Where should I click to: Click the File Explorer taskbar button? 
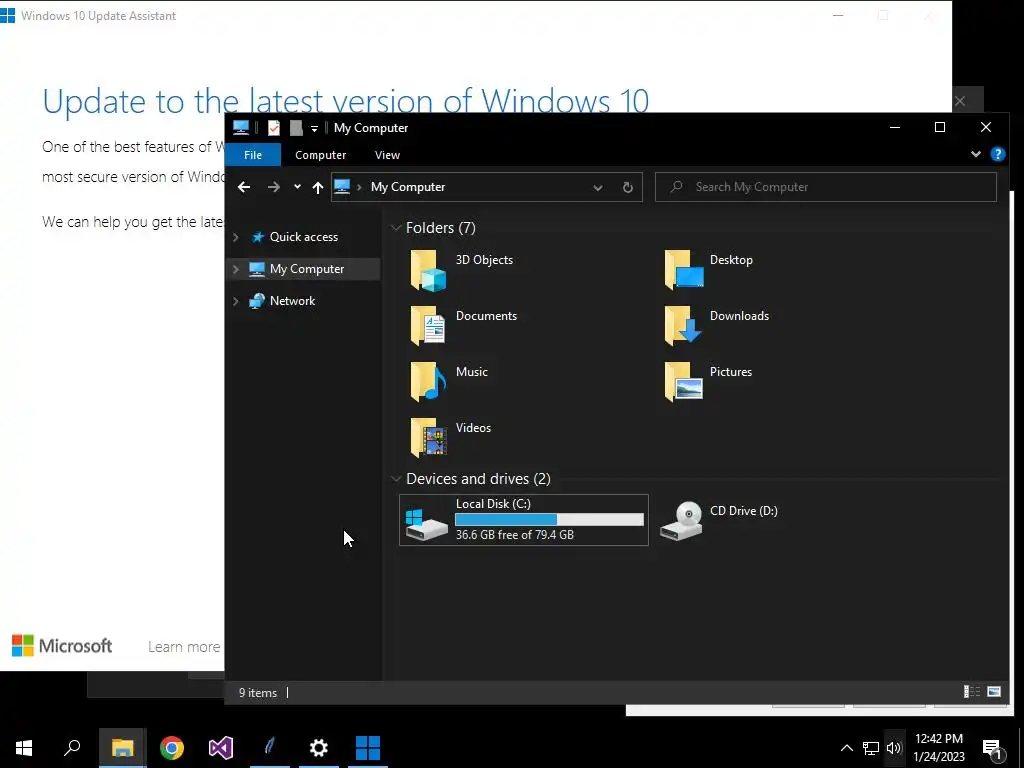(122, 748)
